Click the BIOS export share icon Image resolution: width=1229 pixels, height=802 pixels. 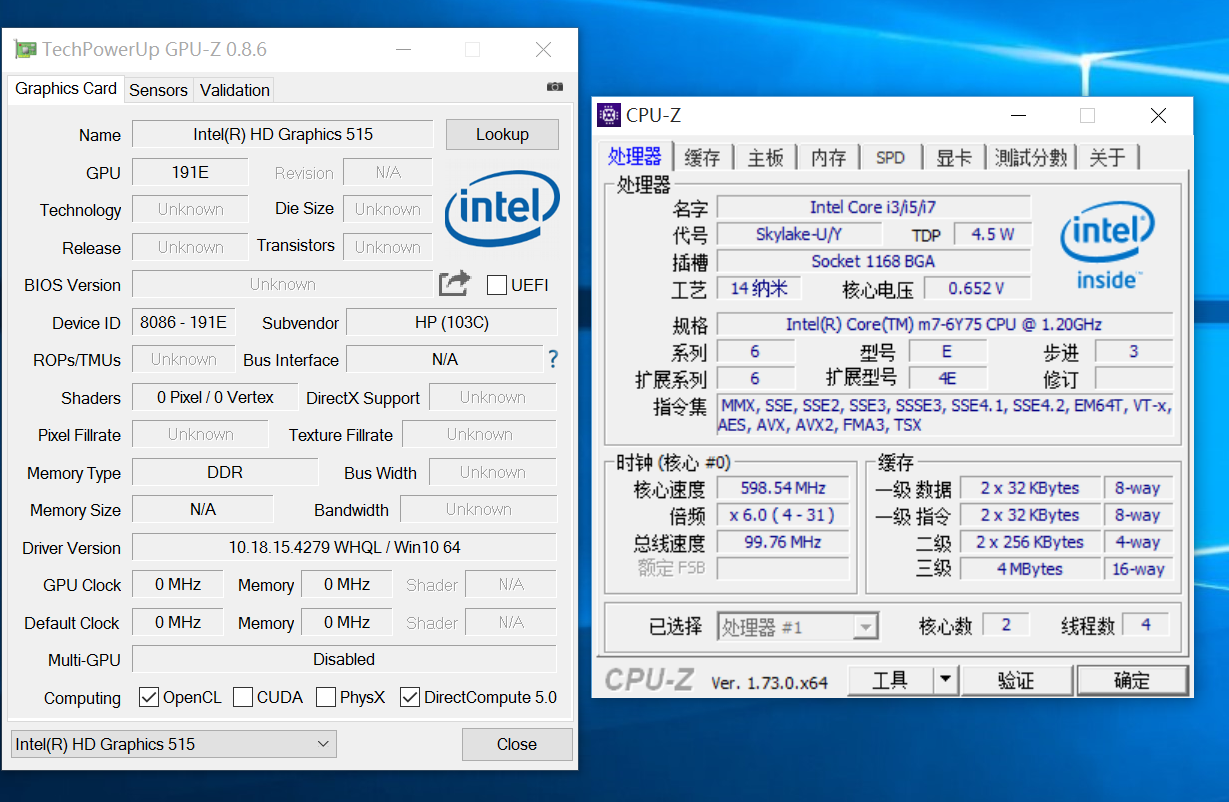[x=454, y=284]
